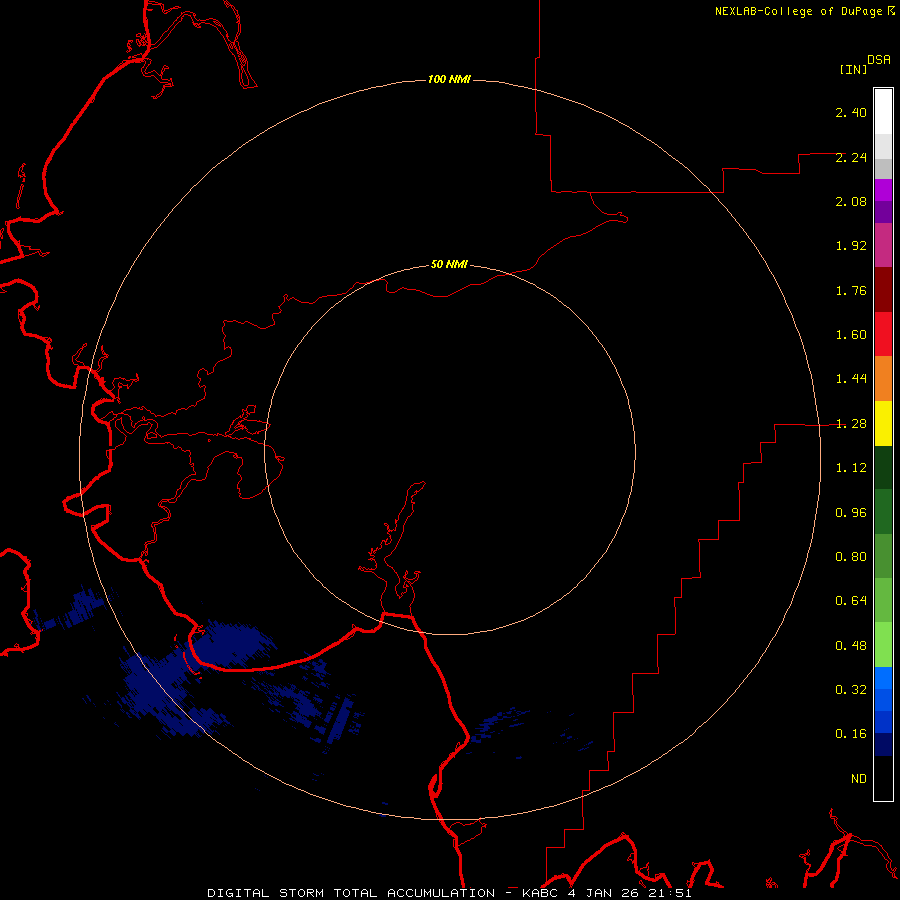Viewport: 900px width, 900px height.
Task: Click the 1.76 legend value
Action: pos(851,290)
